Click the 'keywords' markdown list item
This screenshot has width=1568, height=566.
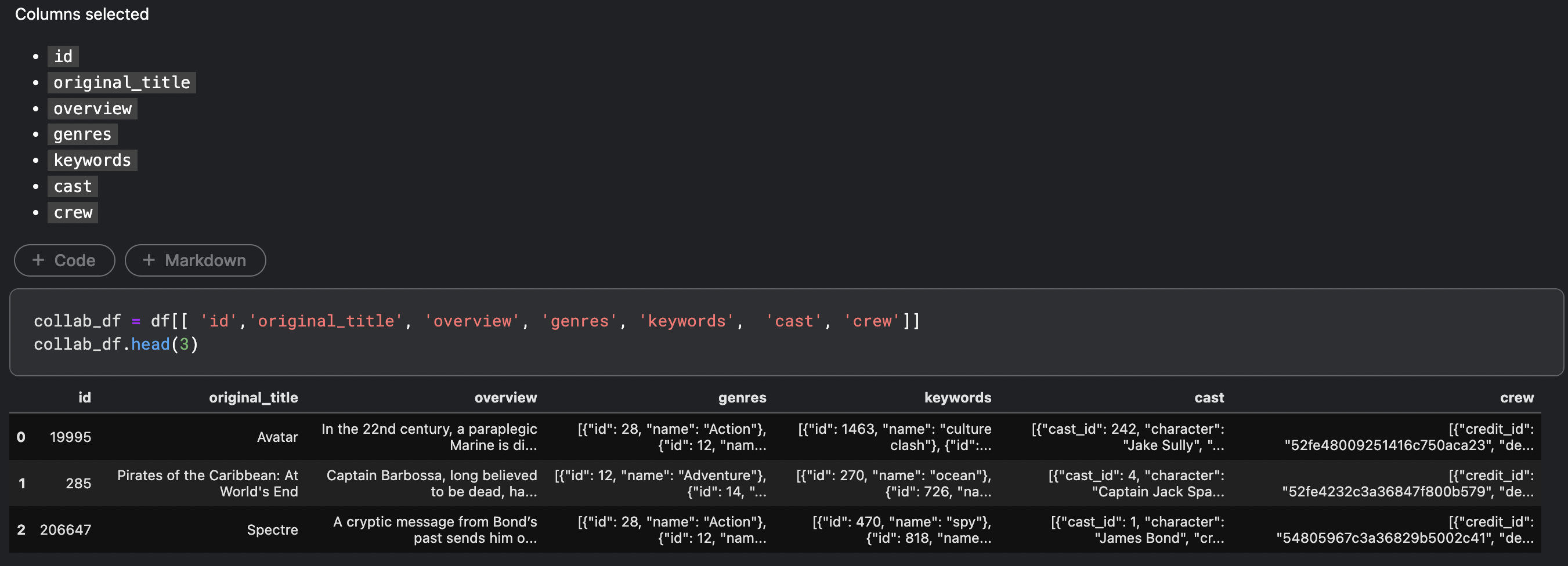pos(92,161)
